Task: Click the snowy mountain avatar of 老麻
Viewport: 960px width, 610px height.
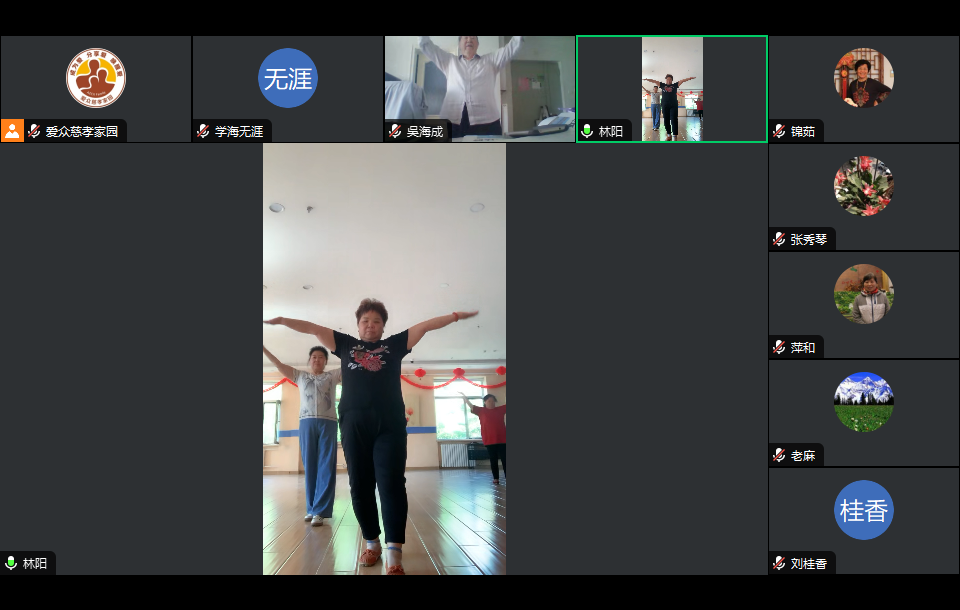Action: click(x=864, y=402)
